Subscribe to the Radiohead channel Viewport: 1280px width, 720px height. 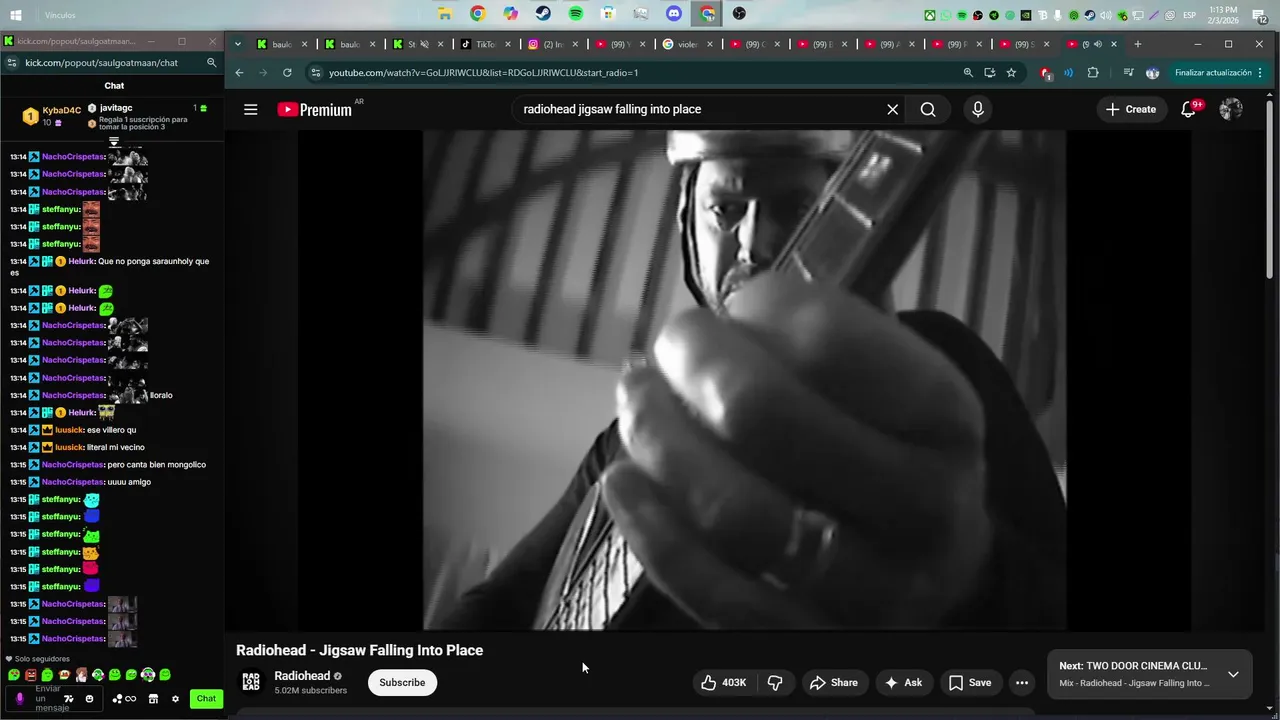pos(402,683)
